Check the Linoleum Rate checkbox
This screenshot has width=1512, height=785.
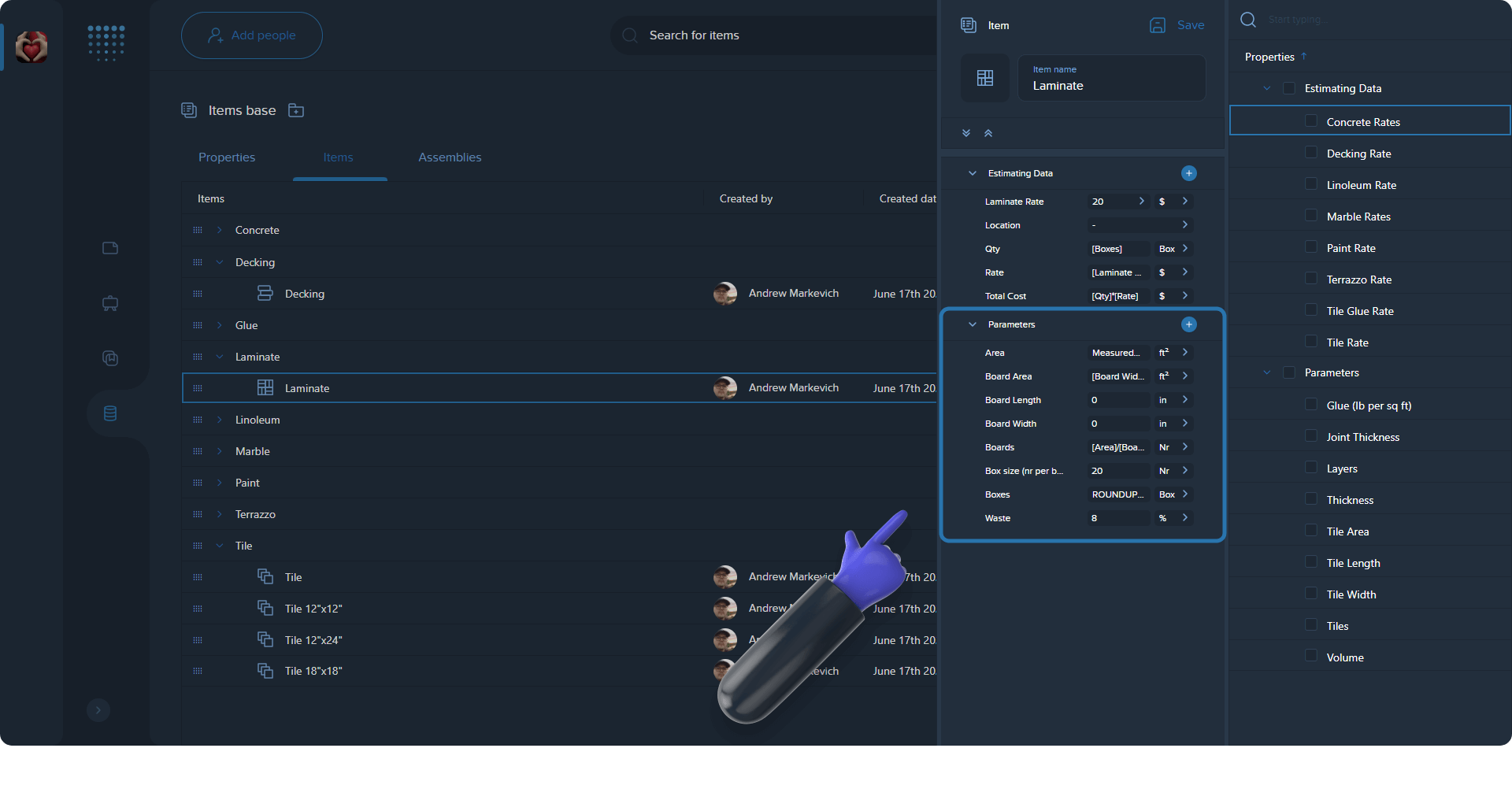1311,183
